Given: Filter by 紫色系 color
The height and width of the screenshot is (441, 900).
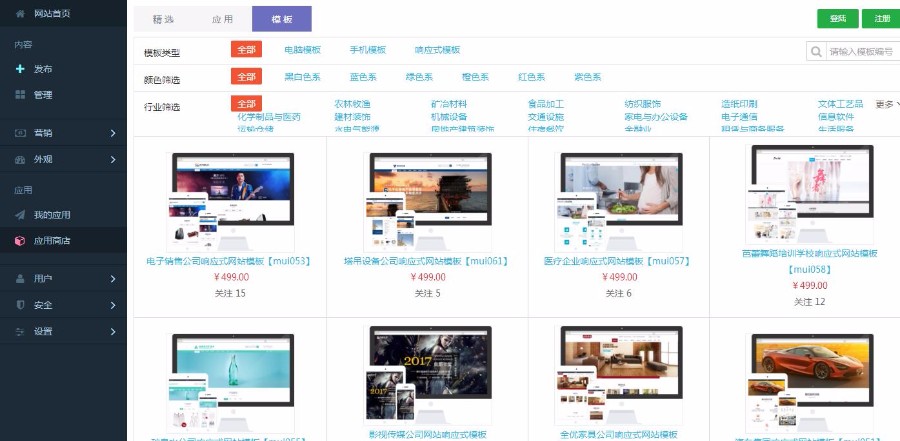Looking at the screenshot, I should (588, 77).
